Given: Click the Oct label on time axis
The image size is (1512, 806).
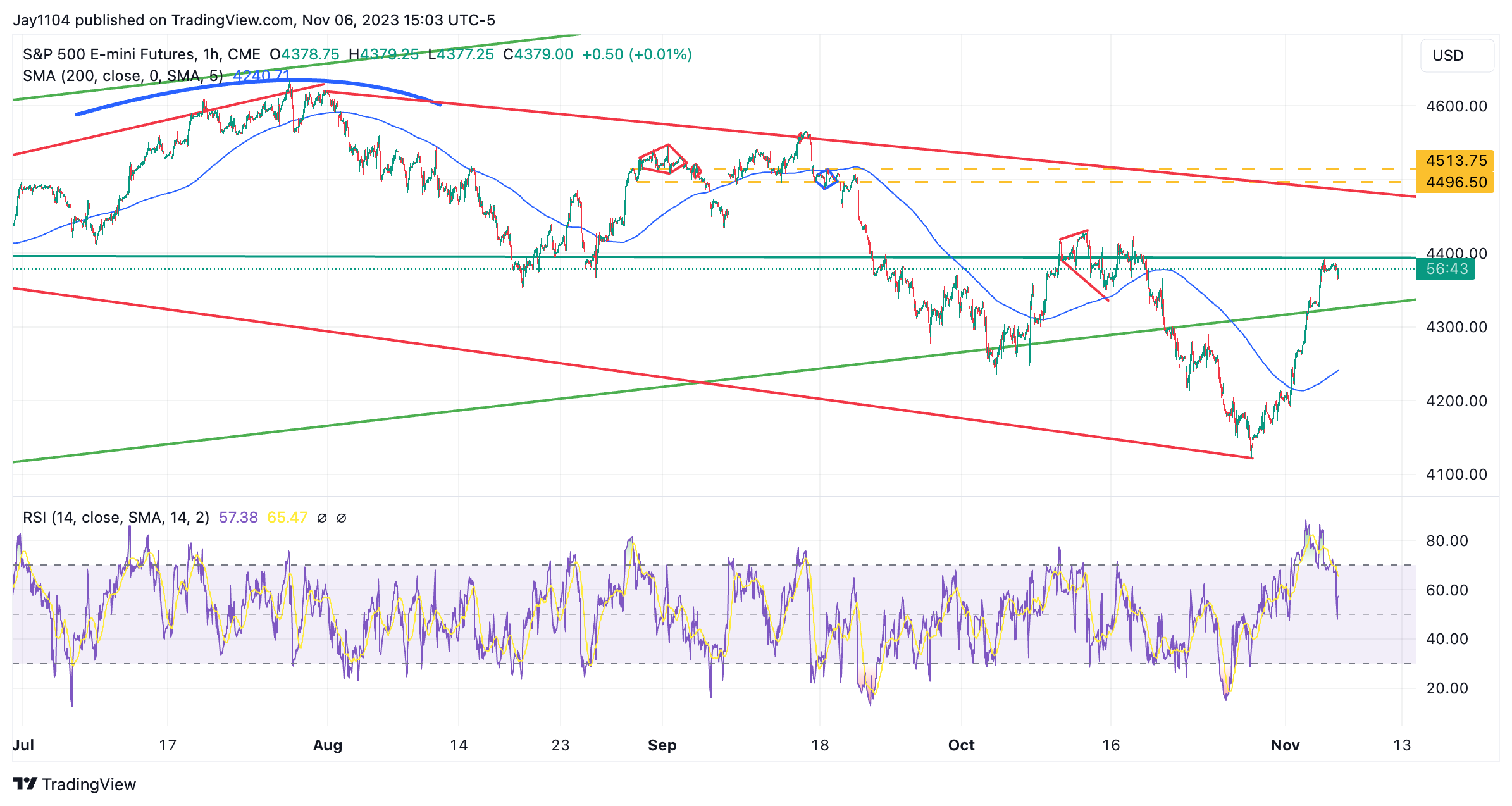Looking at the screenshot, I should [x=962, y=745].
